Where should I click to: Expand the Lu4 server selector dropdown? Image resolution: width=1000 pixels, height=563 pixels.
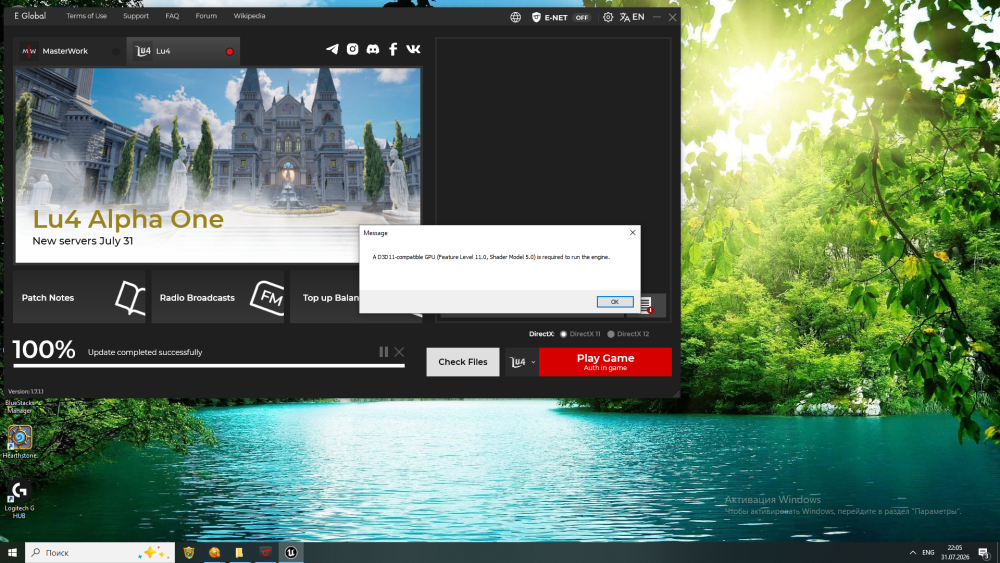[522, 362]
